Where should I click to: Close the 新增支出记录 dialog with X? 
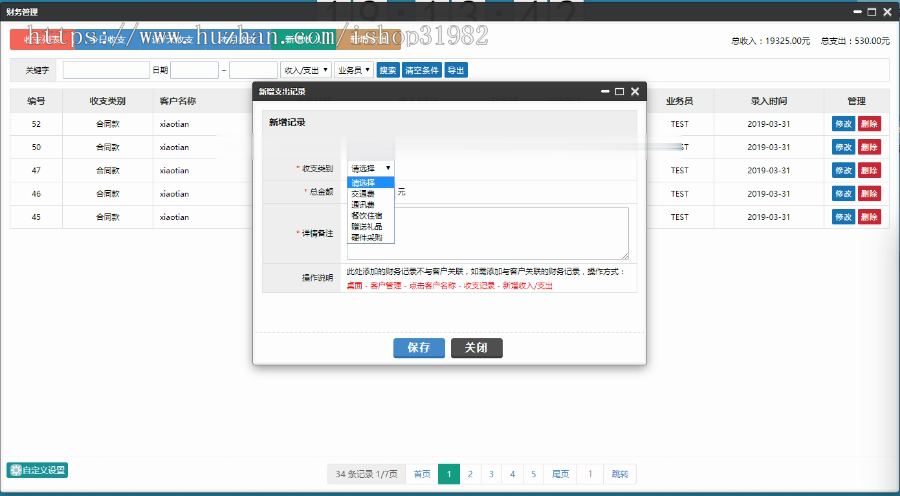(x=635, y=91)
